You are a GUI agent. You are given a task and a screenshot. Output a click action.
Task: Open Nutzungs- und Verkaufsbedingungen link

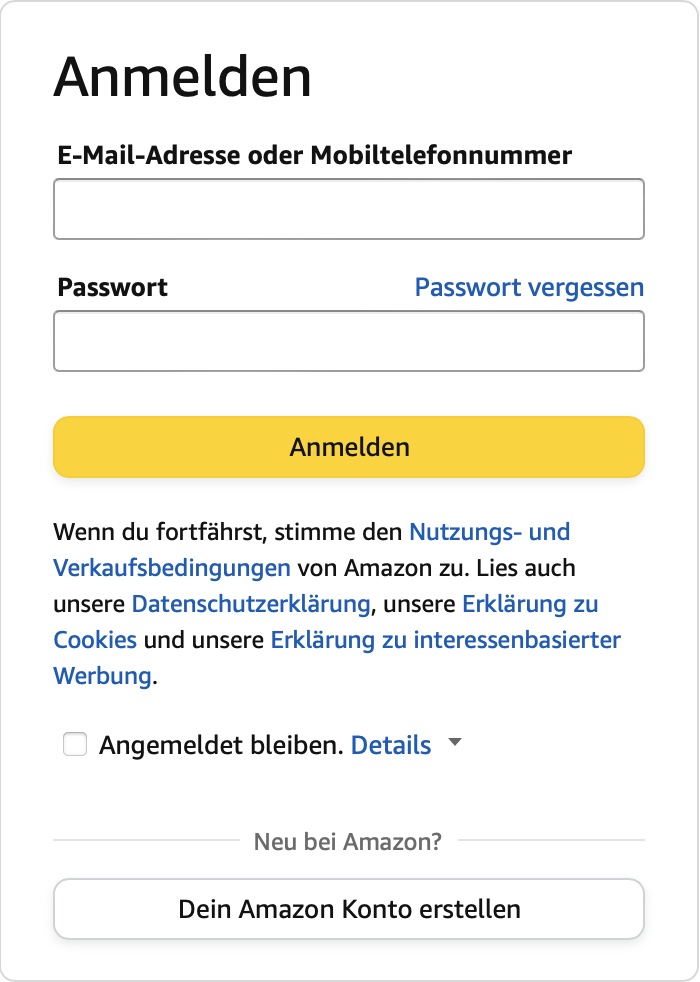coord(490,531)
